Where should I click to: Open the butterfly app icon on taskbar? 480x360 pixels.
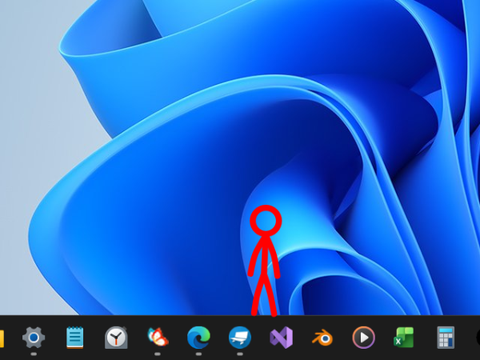tap(158, 337)
